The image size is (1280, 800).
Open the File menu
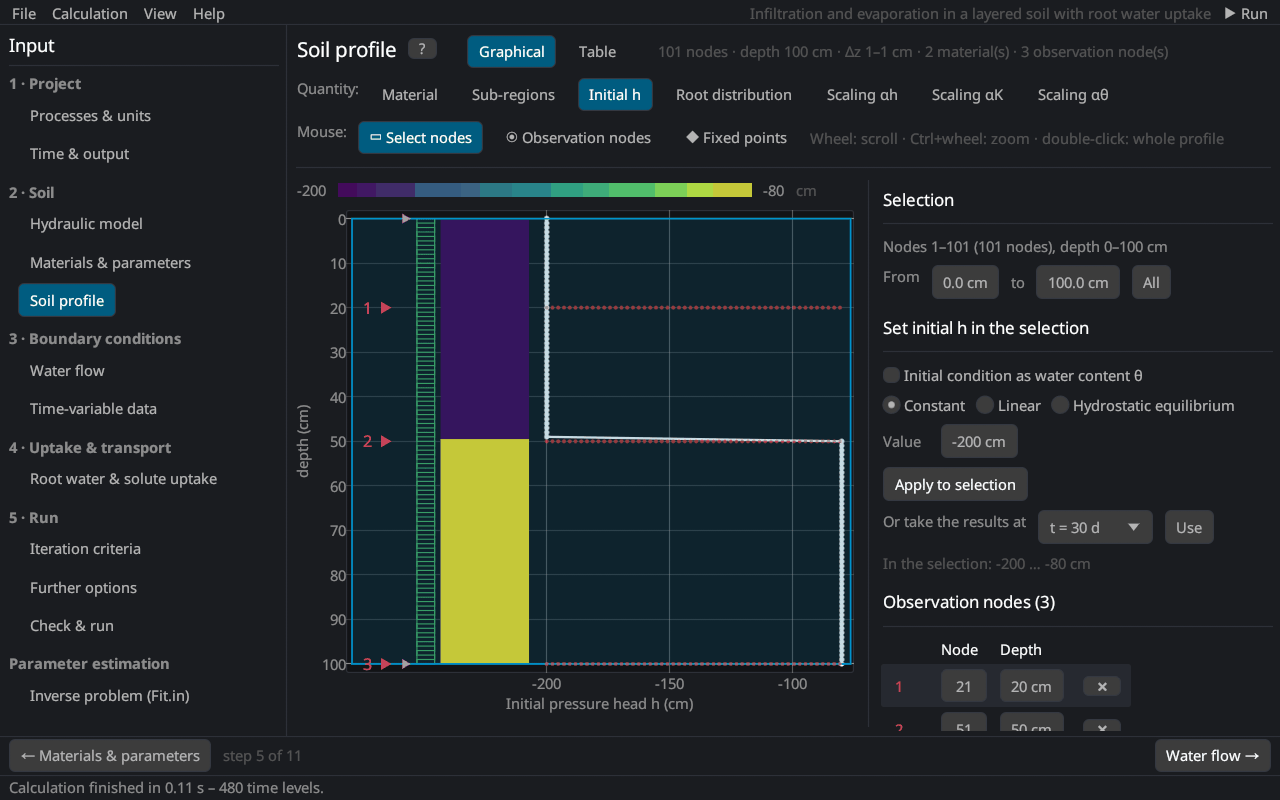(24, 14)
